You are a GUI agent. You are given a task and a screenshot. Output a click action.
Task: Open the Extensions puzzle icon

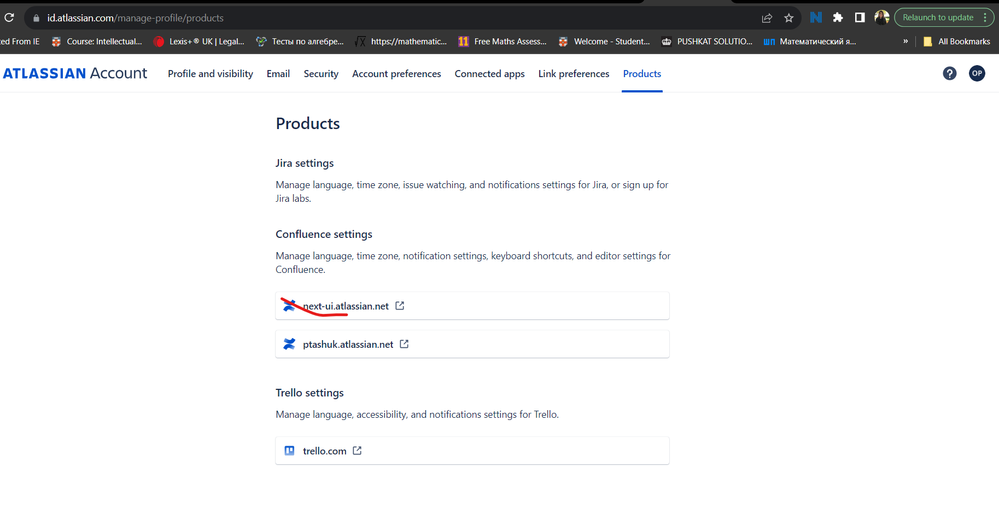tap(838, 18)
